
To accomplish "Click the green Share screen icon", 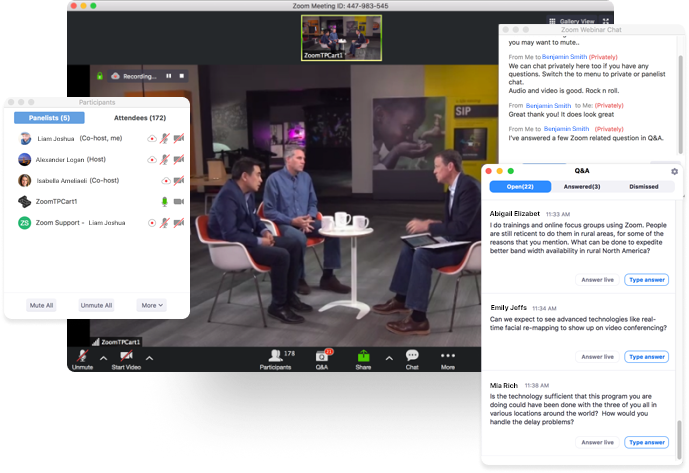I will pyautogui.click(x=363, y=356).
